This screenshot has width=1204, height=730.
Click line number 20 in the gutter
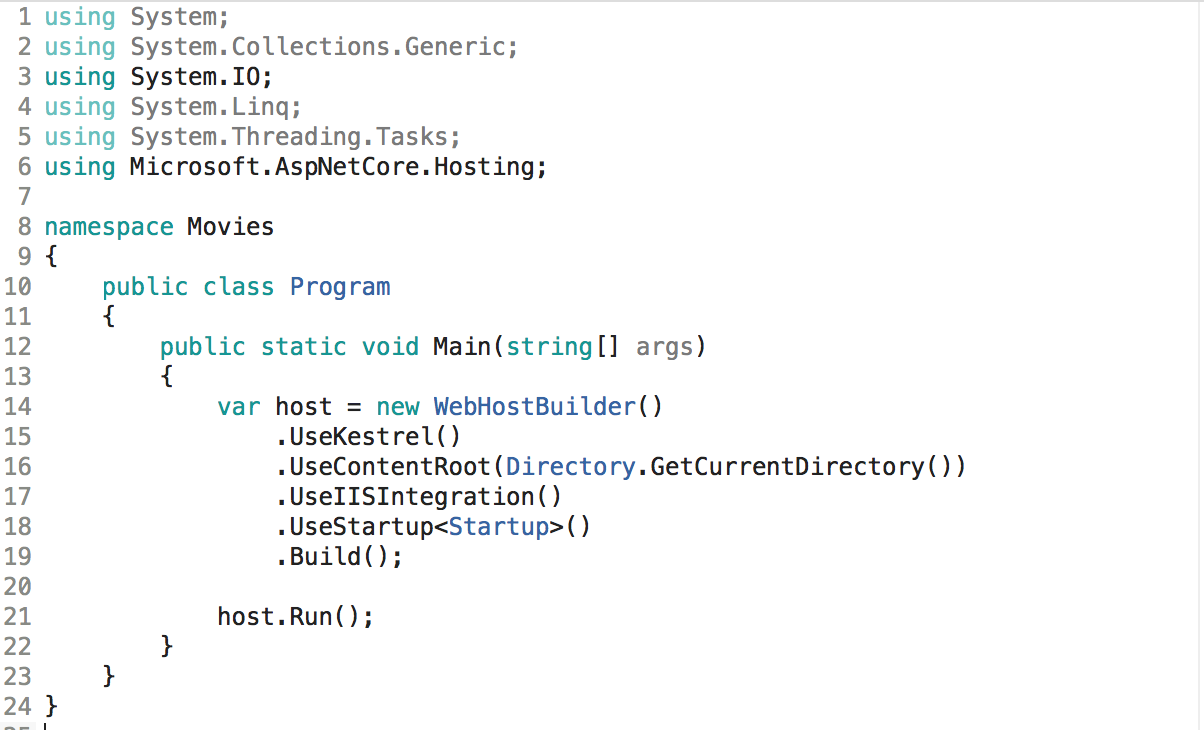click(17, 587)
